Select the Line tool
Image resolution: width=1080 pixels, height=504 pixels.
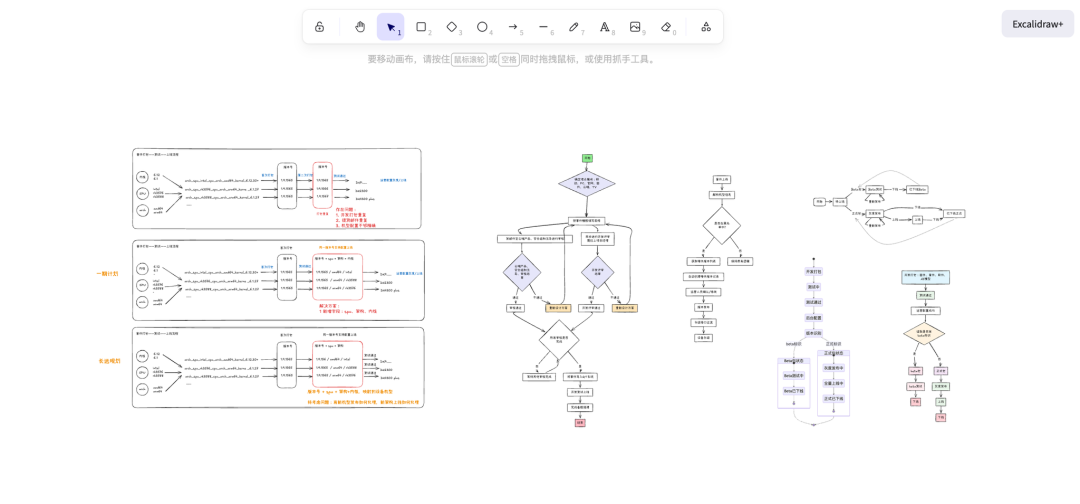coord(543,27)
